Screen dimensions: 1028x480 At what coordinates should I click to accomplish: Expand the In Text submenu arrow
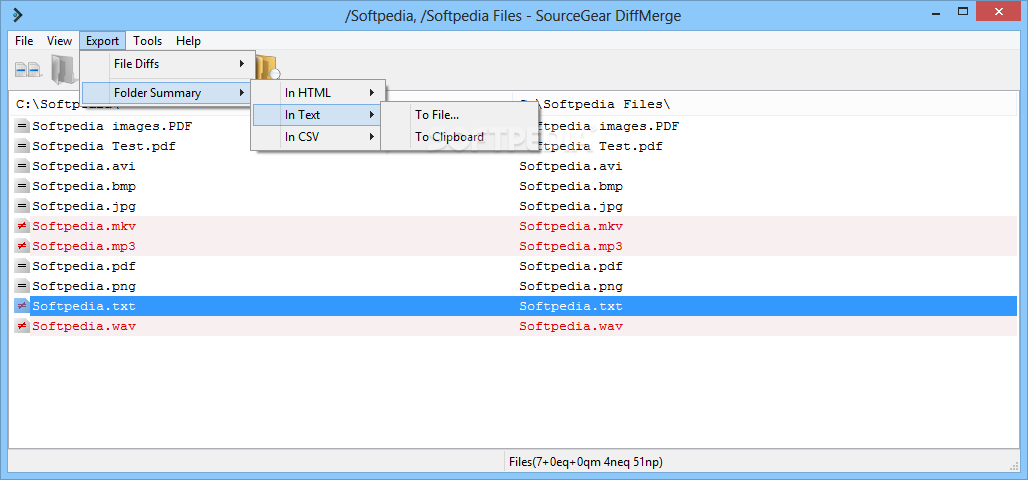(x=372, y=115)
